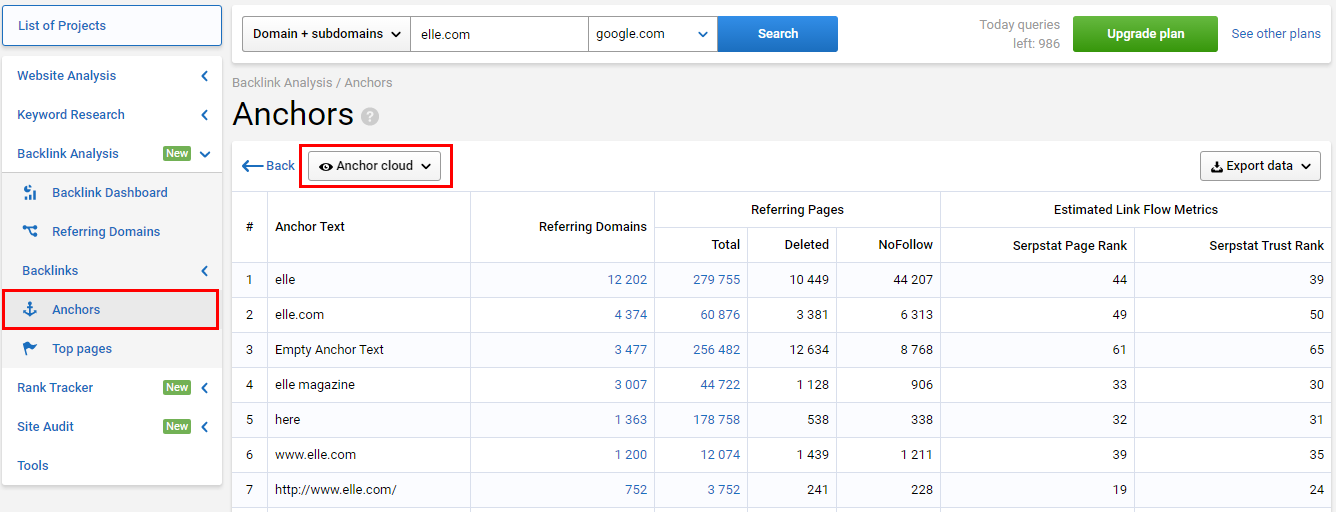The height and width of the screenshot is (512, 1336).
Task: Click referring domains value 3 007
Action: [x=631, y=385]
